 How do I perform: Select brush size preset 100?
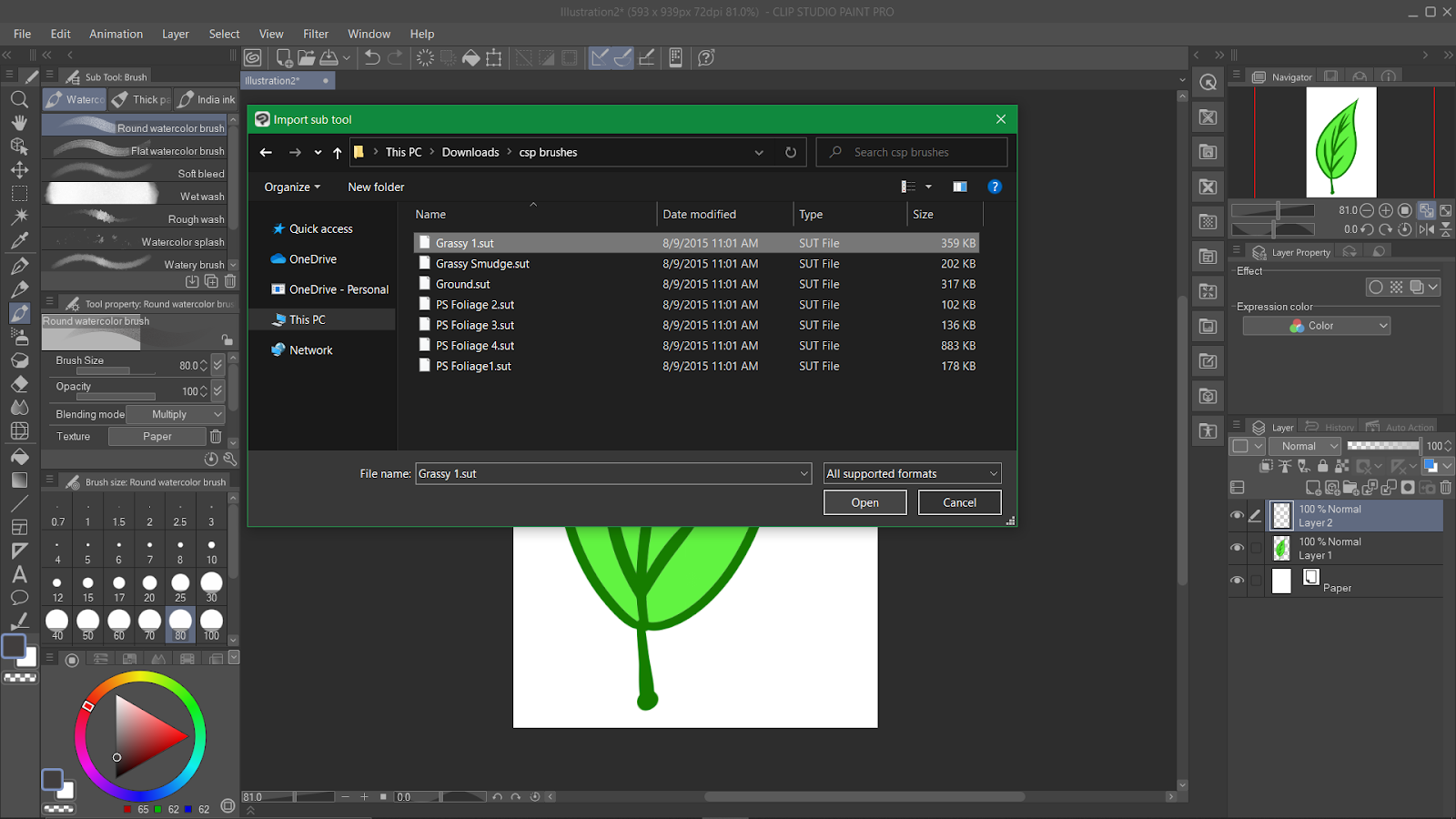click(x=211, y=624)
